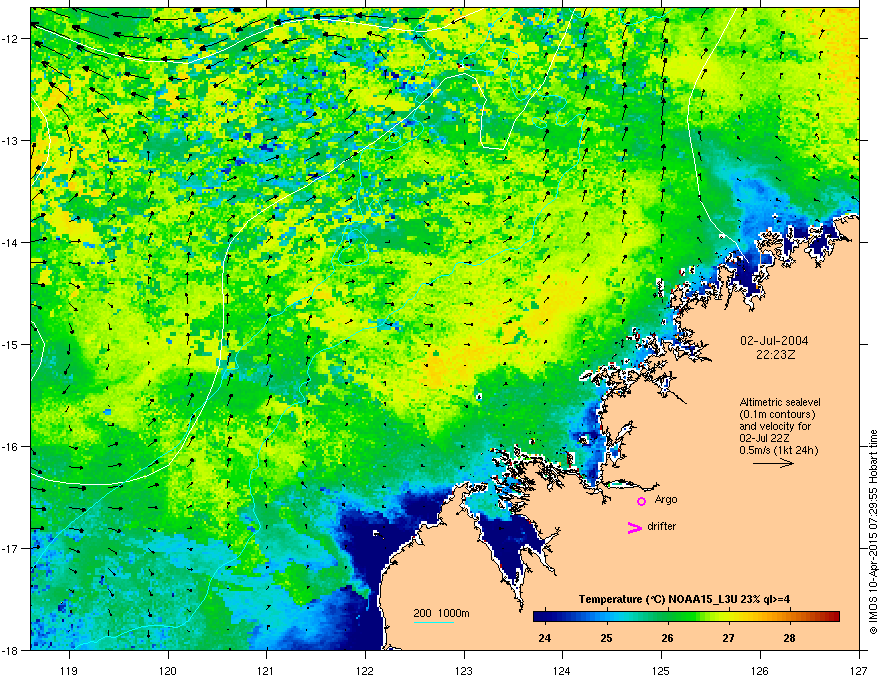This screenshot has width=880, height=680.
Task: Click the color bar value 27
Action: pyautogui.click(x=728, y=638)
